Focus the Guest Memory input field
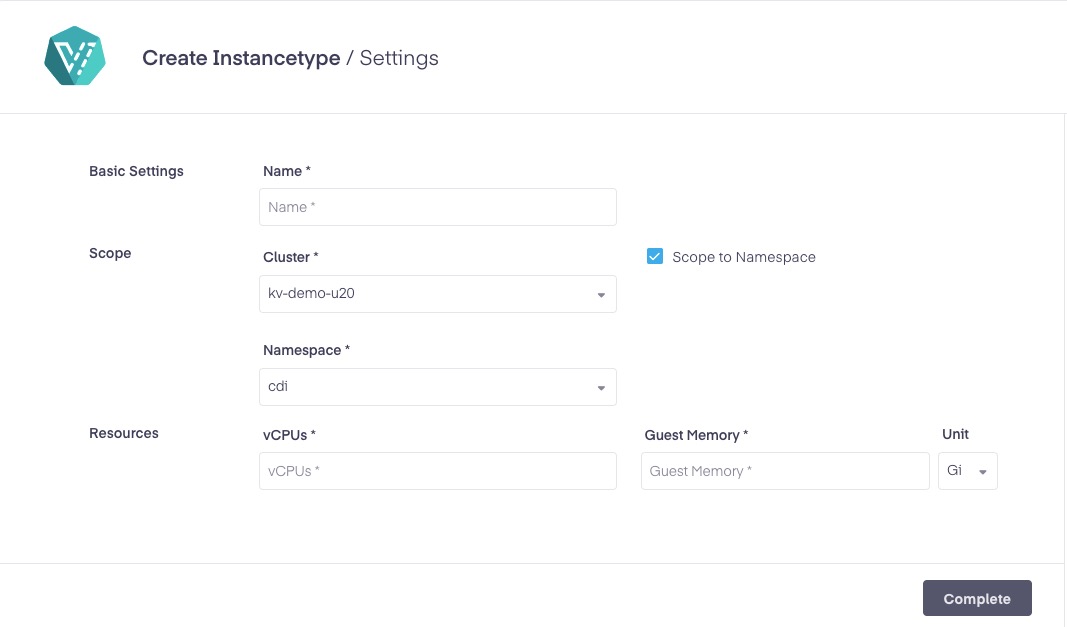The image size is (1067, 627). tap(785, 471)
